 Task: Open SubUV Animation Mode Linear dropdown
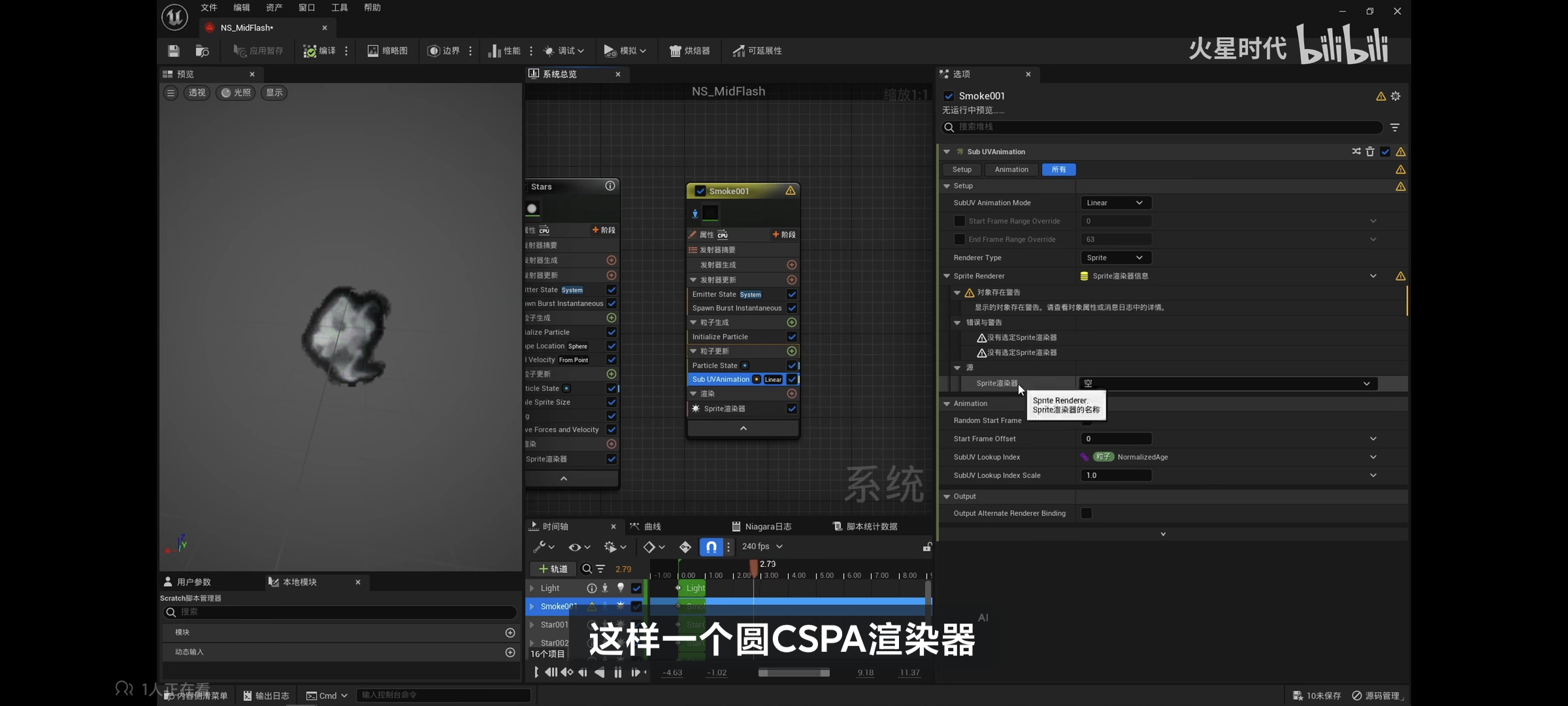pyautogui.click(x=1115, y=203)
